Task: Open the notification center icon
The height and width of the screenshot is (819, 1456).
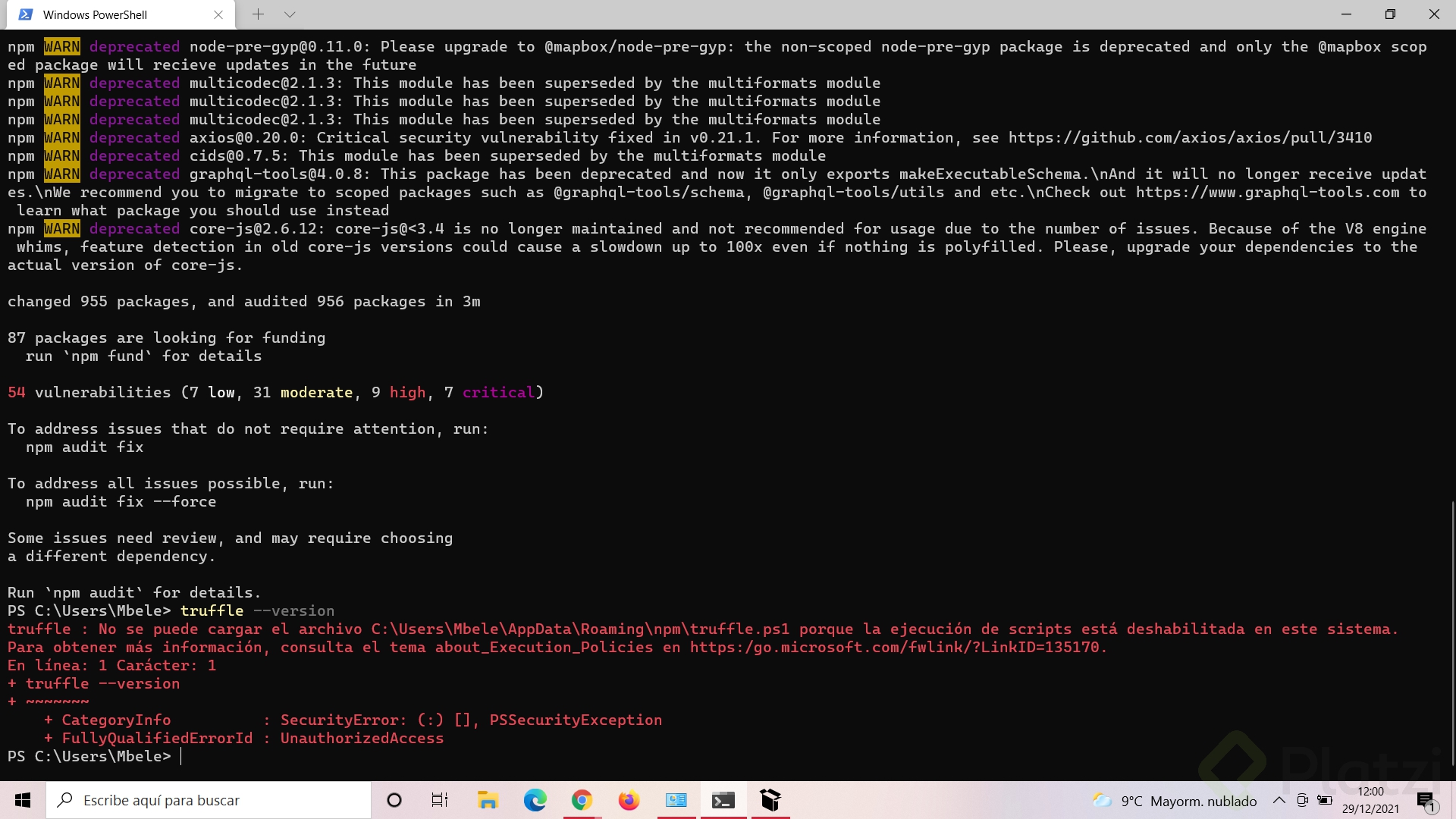Action: 1425,800
